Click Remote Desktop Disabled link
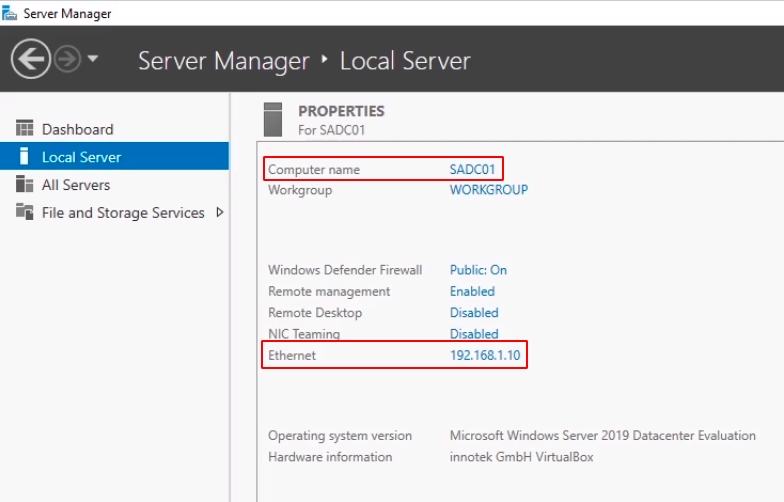 [474, 313]
